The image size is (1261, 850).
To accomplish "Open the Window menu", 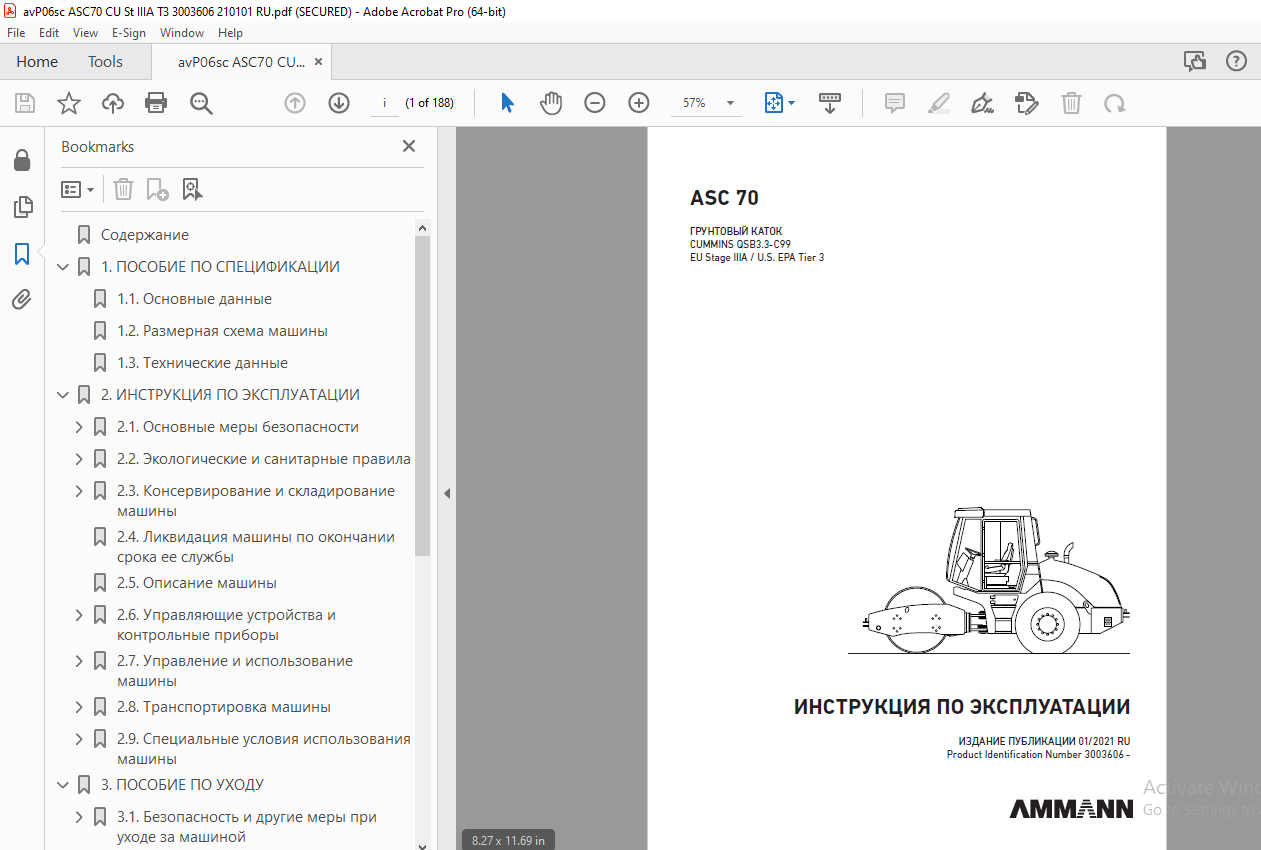I will click(182, 33).
